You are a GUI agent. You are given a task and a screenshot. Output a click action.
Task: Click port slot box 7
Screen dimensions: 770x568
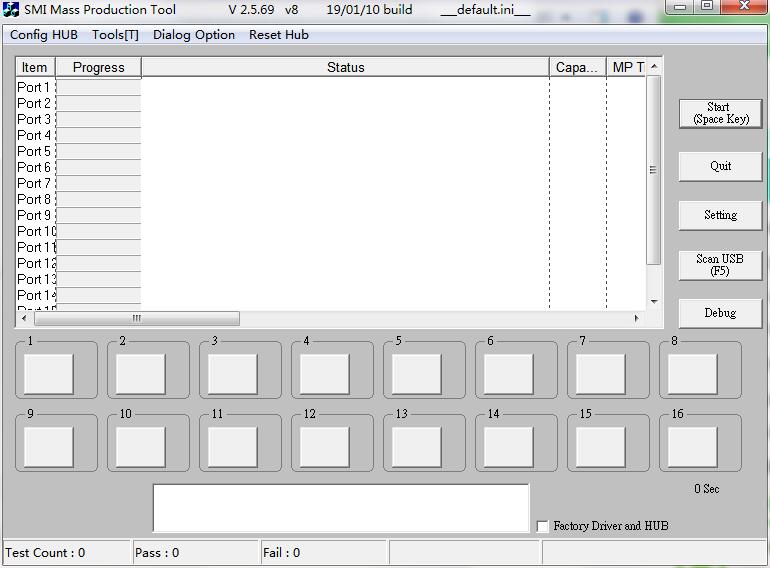[x=601, y=374]
